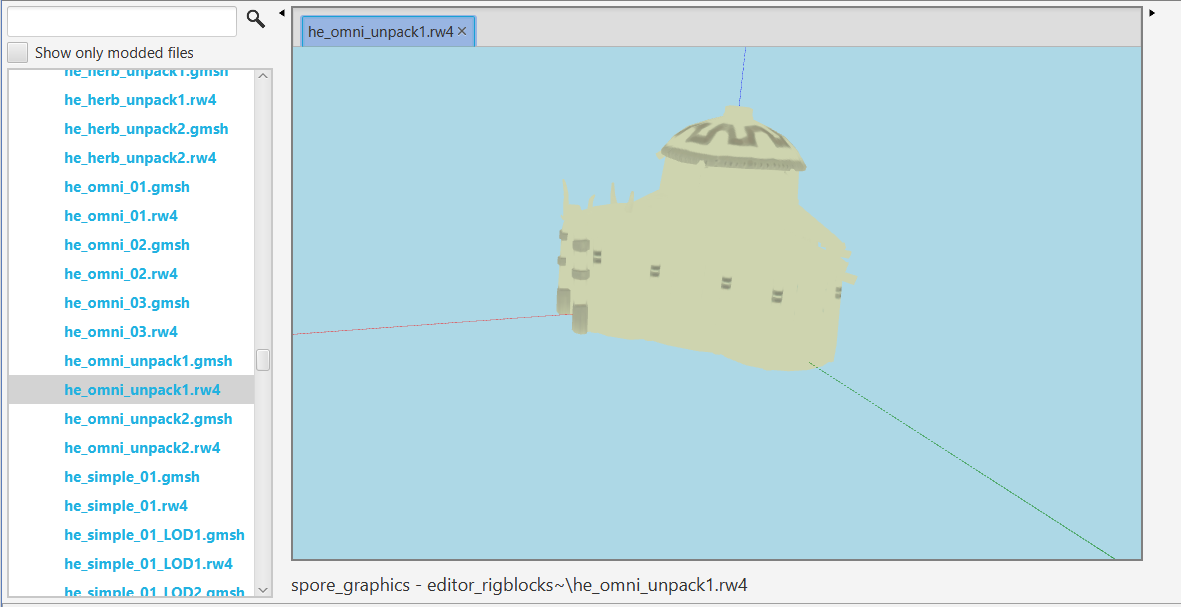1181x607 pixels.
Task: Open he_omni_unpack2.gmsh
Action: click(x=148, y=418)
